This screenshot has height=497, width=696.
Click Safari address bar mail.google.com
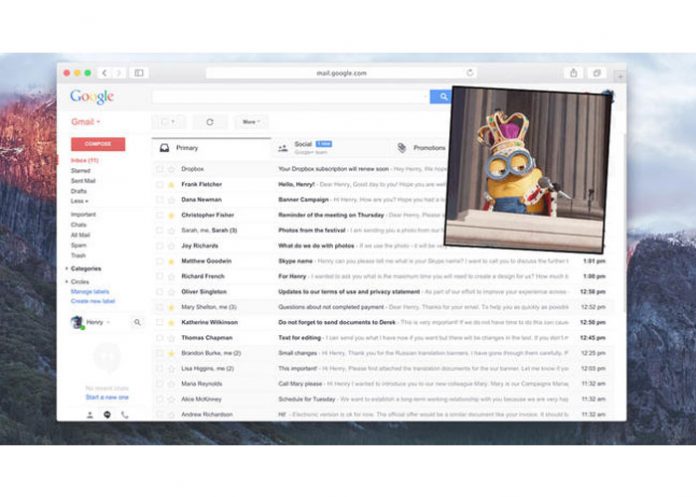[x=341, y=73]
